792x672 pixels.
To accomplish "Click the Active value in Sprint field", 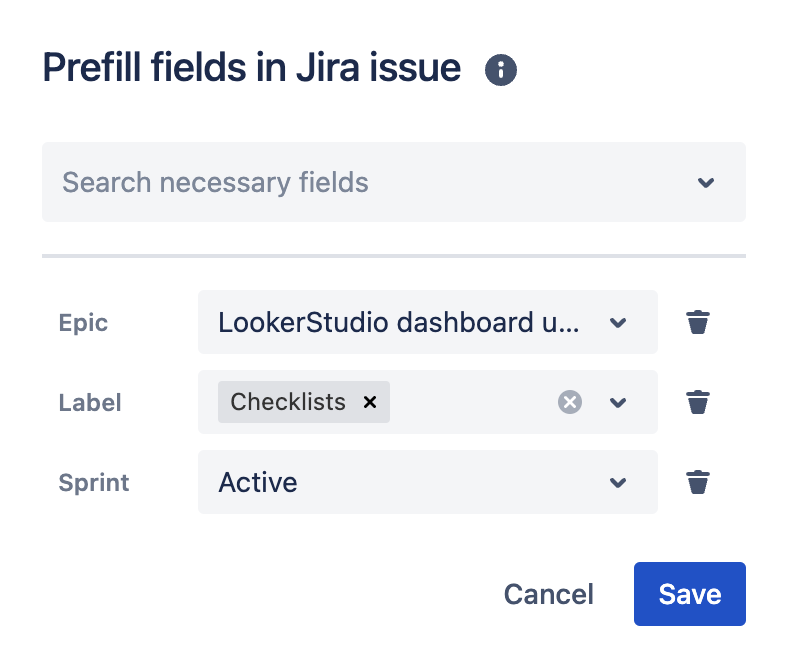I will click(258, 482).
